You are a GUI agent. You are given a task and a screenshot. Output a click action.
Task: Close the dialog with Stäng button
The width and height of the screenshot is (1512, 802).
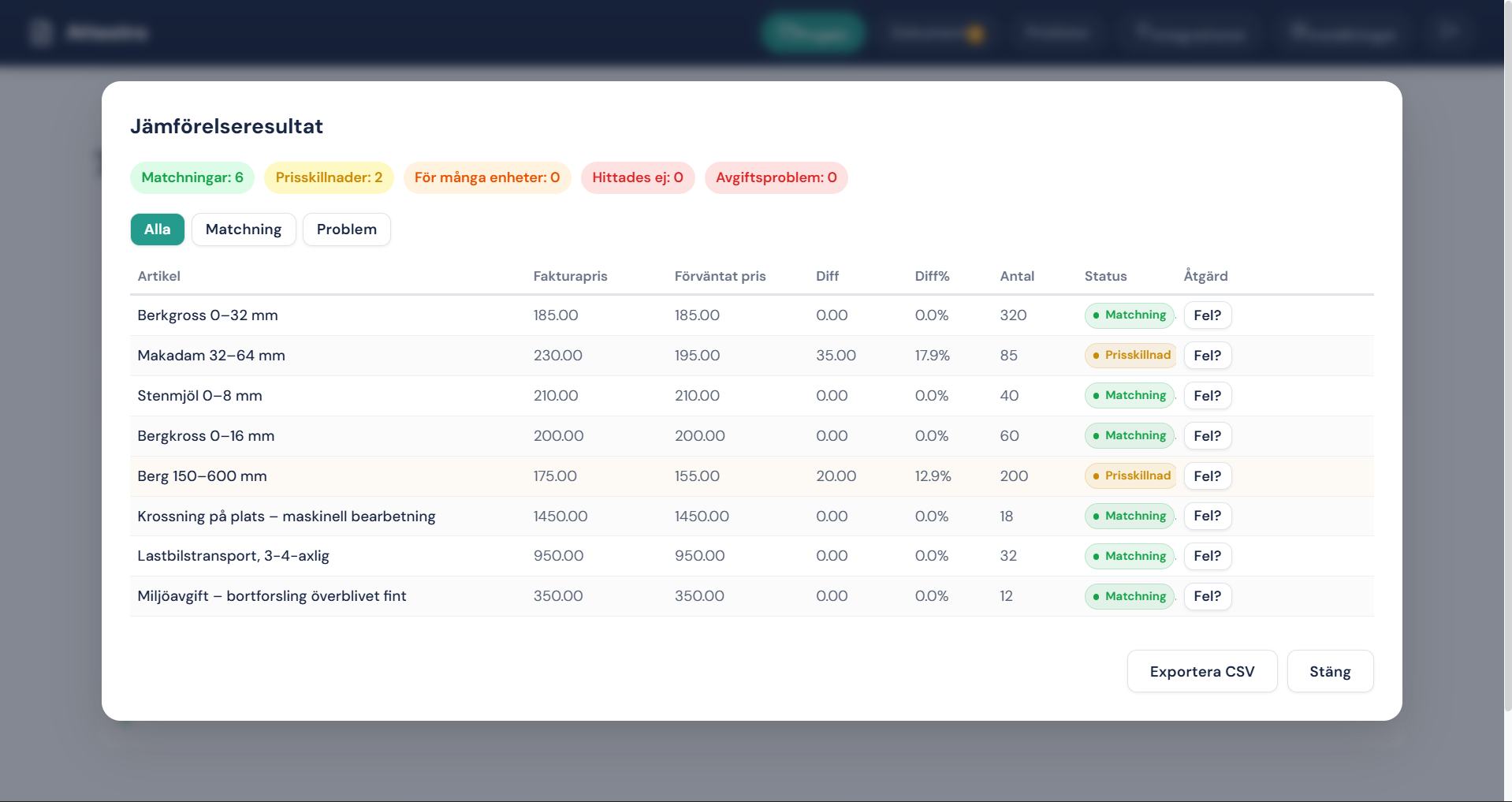tap(1329, 671)
